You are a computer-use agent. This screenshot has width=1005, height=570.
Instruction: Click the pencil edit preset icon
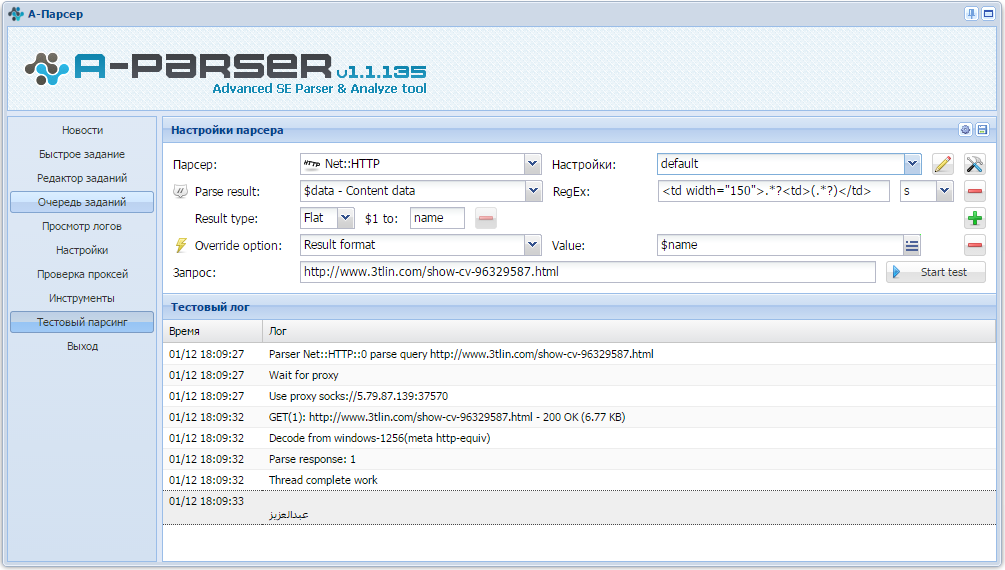[x=942, y=164]
